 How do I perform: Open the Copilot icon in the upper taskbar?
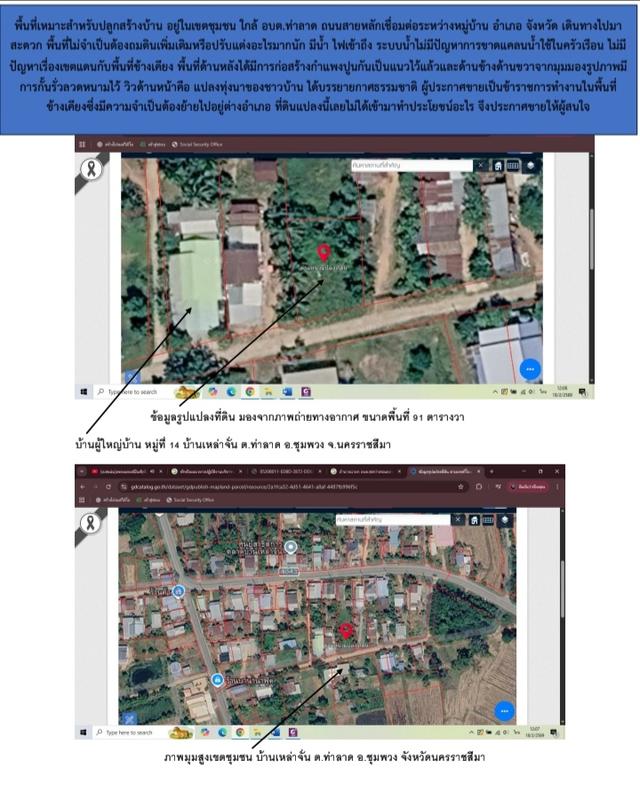[213, 392]
